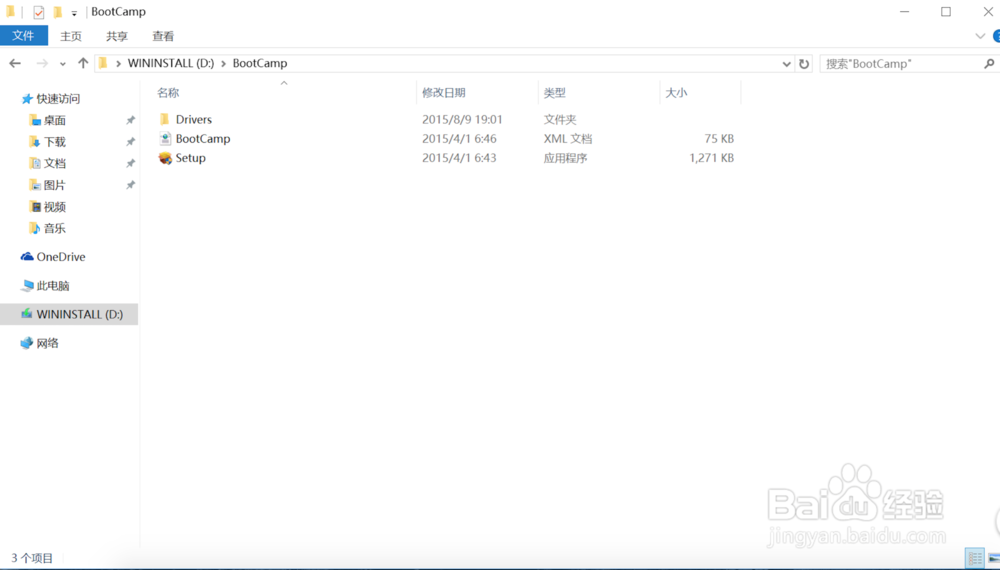Sort files by 修改日期 column
Viewport: 1000px width, 570px height.
click(444, 92)
